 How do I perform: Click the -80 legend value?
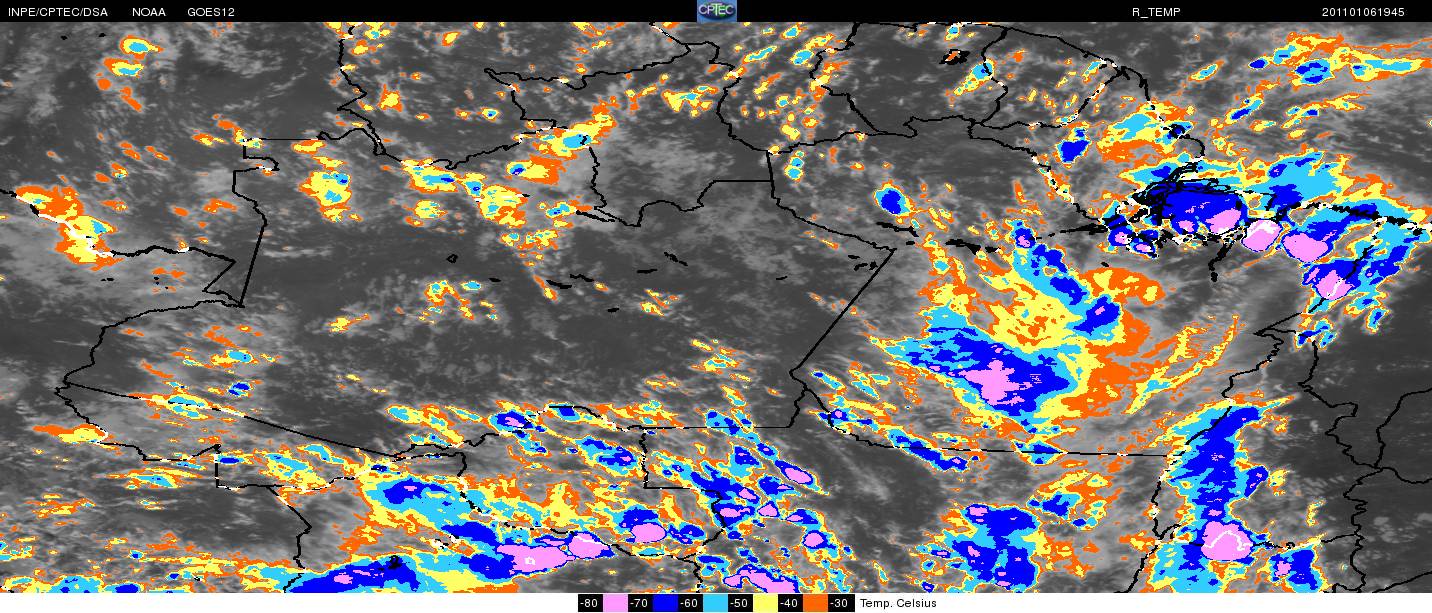point(589,603)
